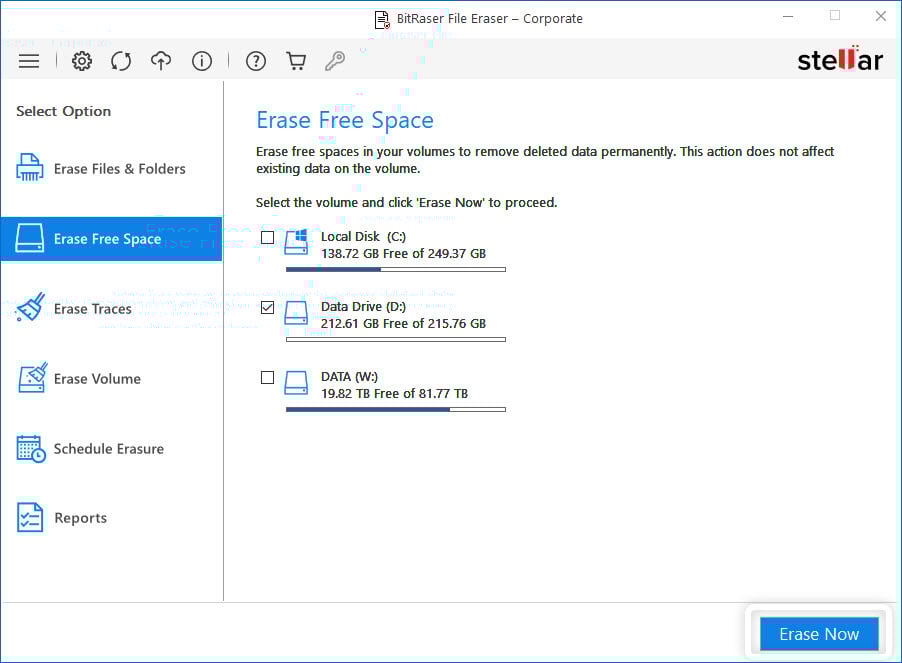902x663 pixels.
Task: Open the hamburger menu
Action: pyautogui.click(x=29, y=61)
